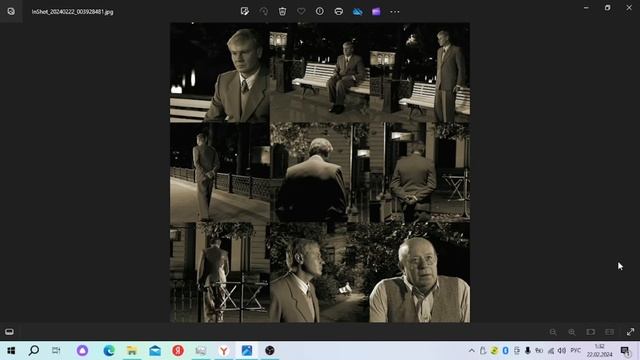Open the See more three-dots menu

coord(395,11)
